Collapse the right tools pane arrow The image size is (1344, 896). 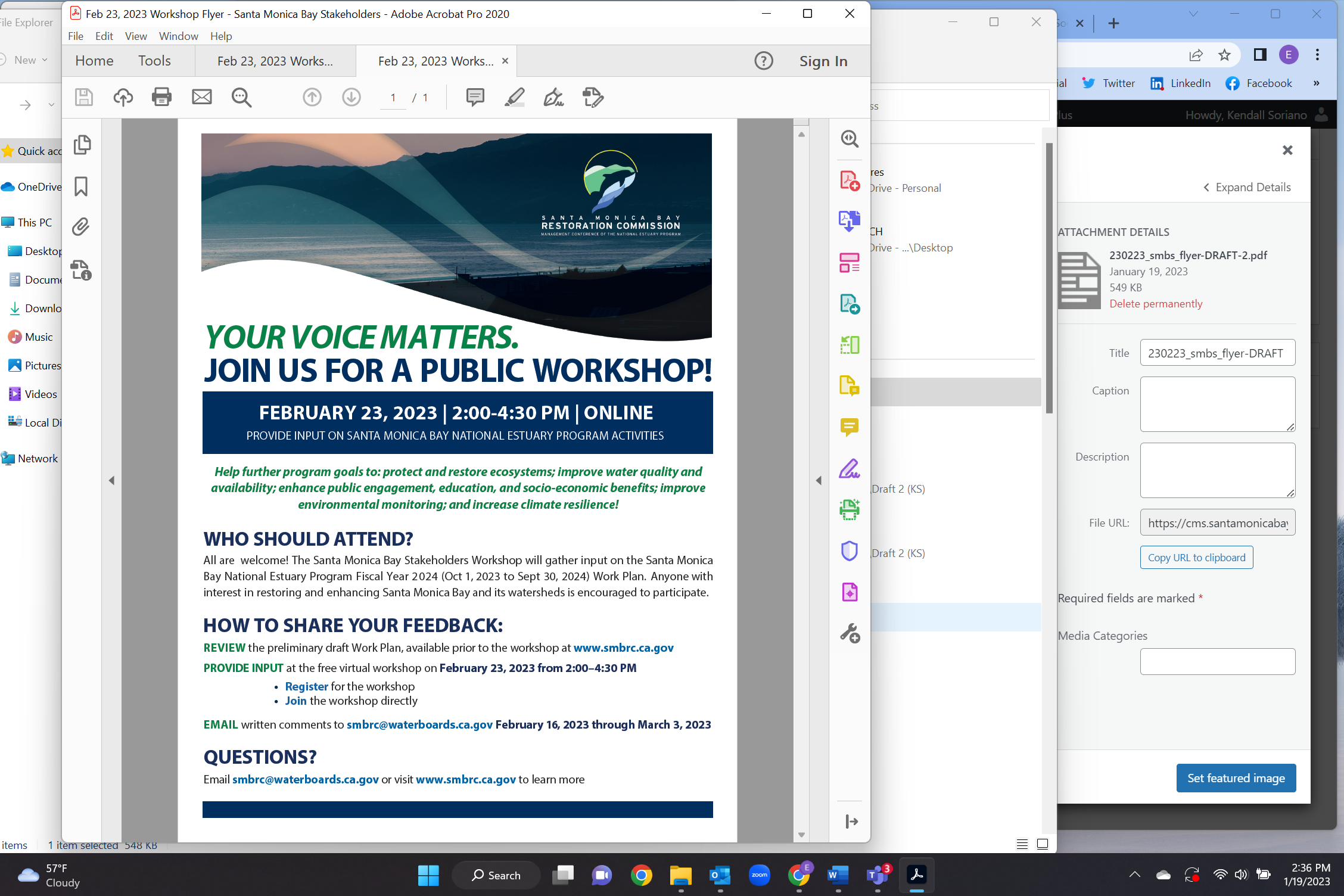point(819,480)
